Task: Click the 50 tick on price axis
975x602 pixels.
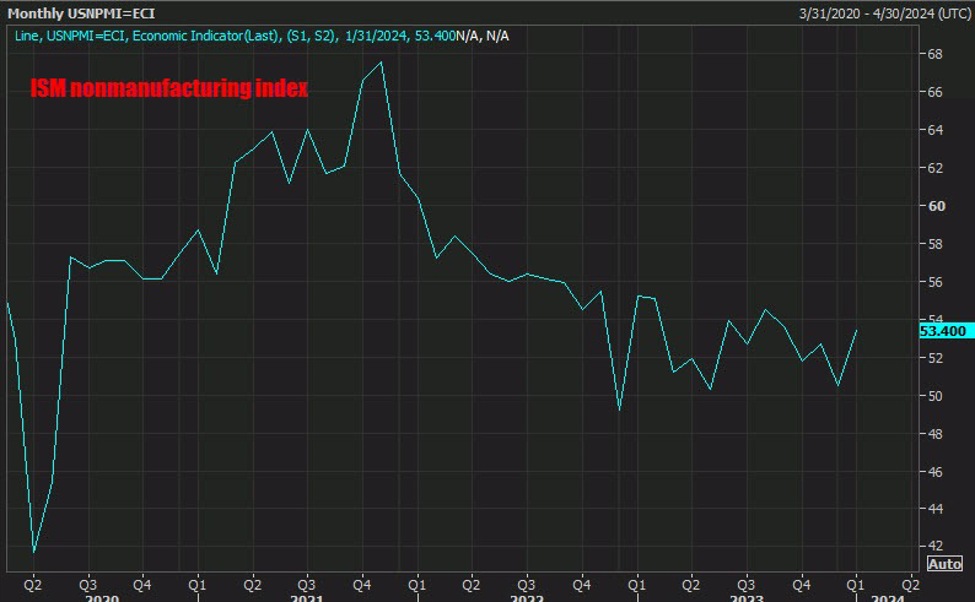Action: point(935,396)
